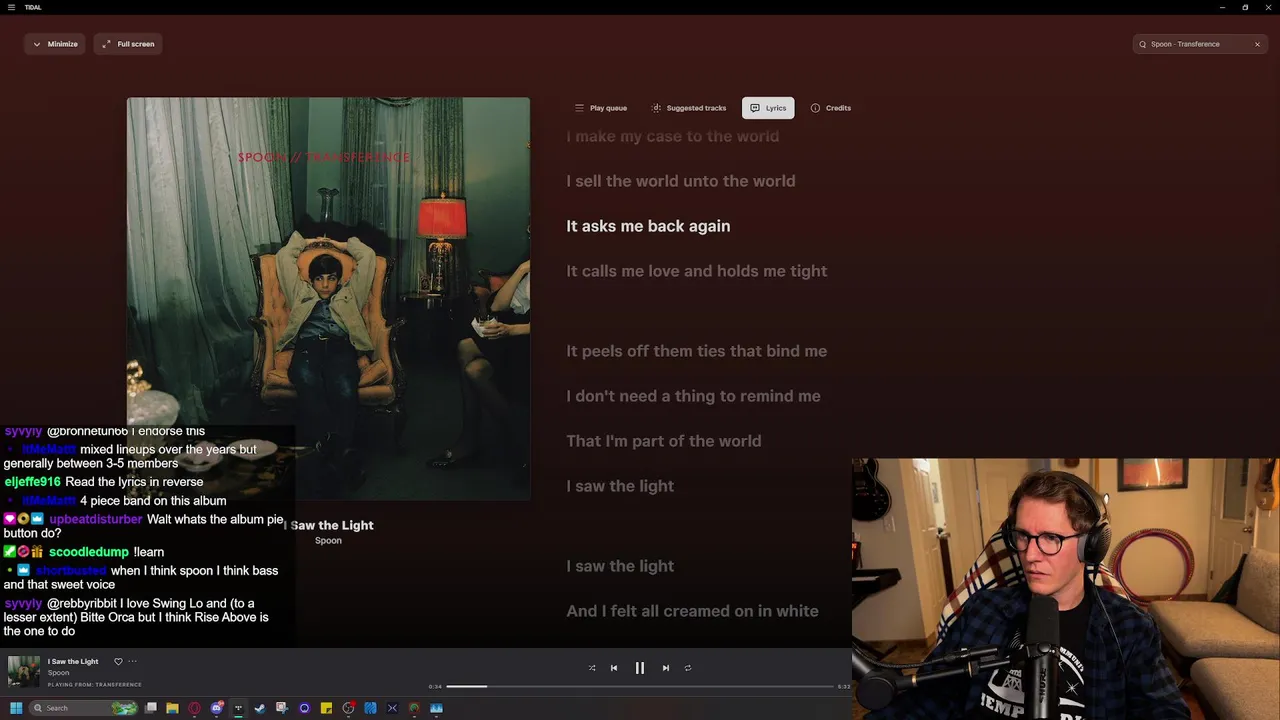The width and height of the screenshot is (1280, 720).
Task: Click lyric line "It asks me back again"
Action: [648, 226]
